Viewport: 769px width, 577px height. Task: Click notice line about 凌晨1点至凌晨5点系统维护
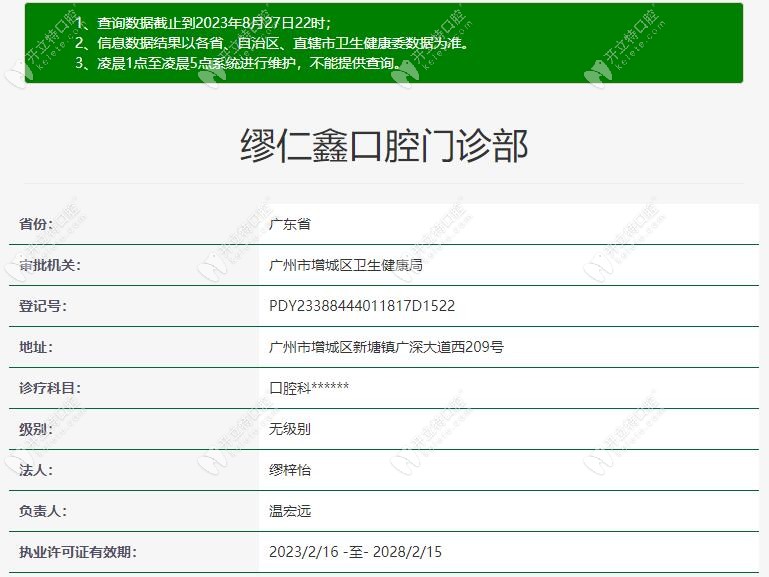click(237, 63)
